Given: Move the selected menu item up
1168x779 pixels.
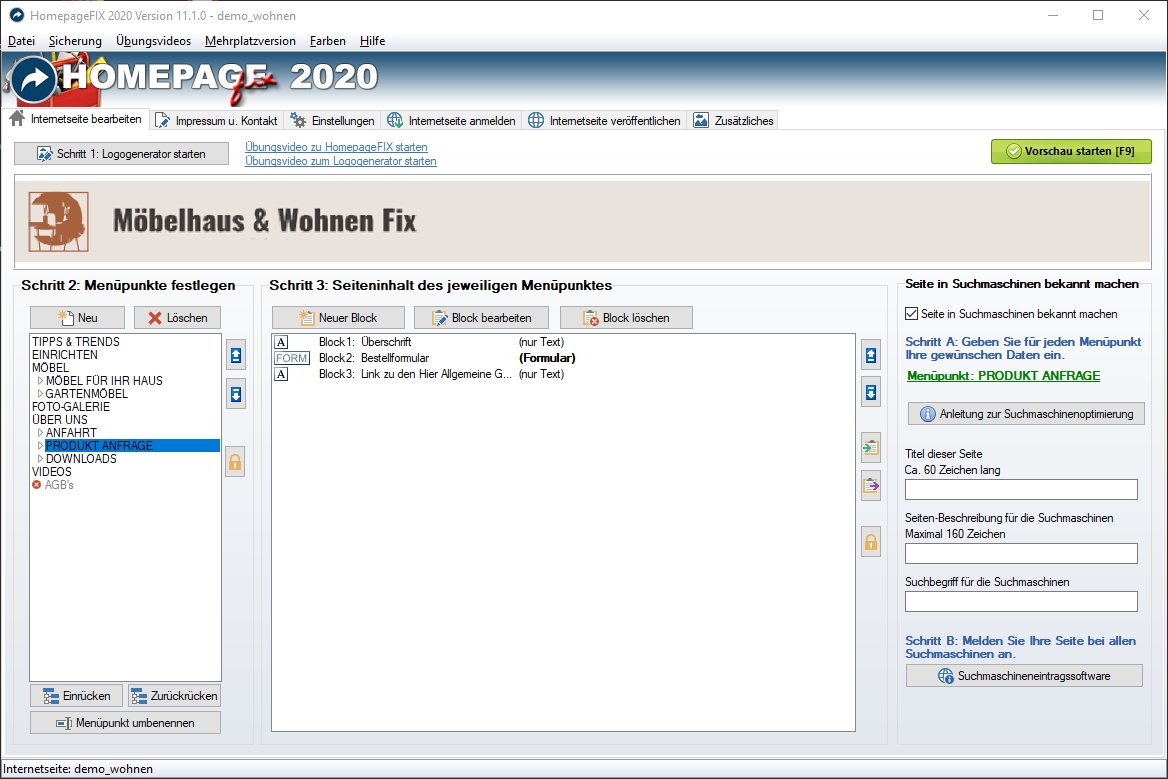Looking at the screenshot, I should pos(235,355).
